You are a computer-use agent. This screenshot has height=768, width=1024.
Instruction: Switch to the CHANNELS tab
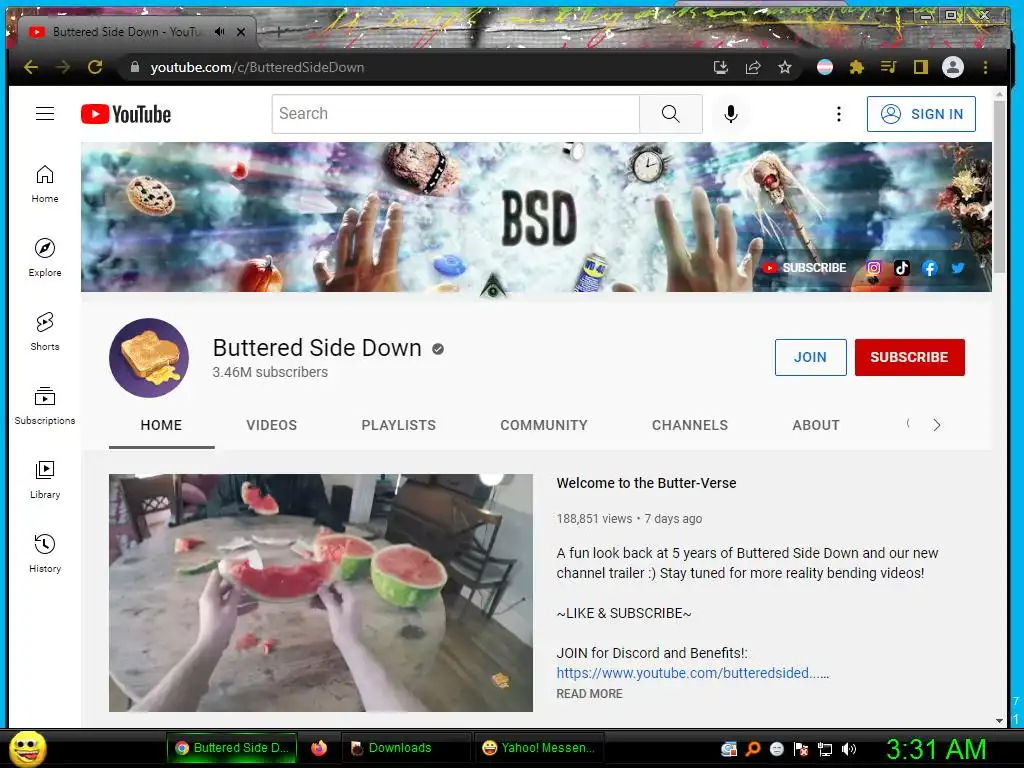pyautogui.click(x=690, y=425)
